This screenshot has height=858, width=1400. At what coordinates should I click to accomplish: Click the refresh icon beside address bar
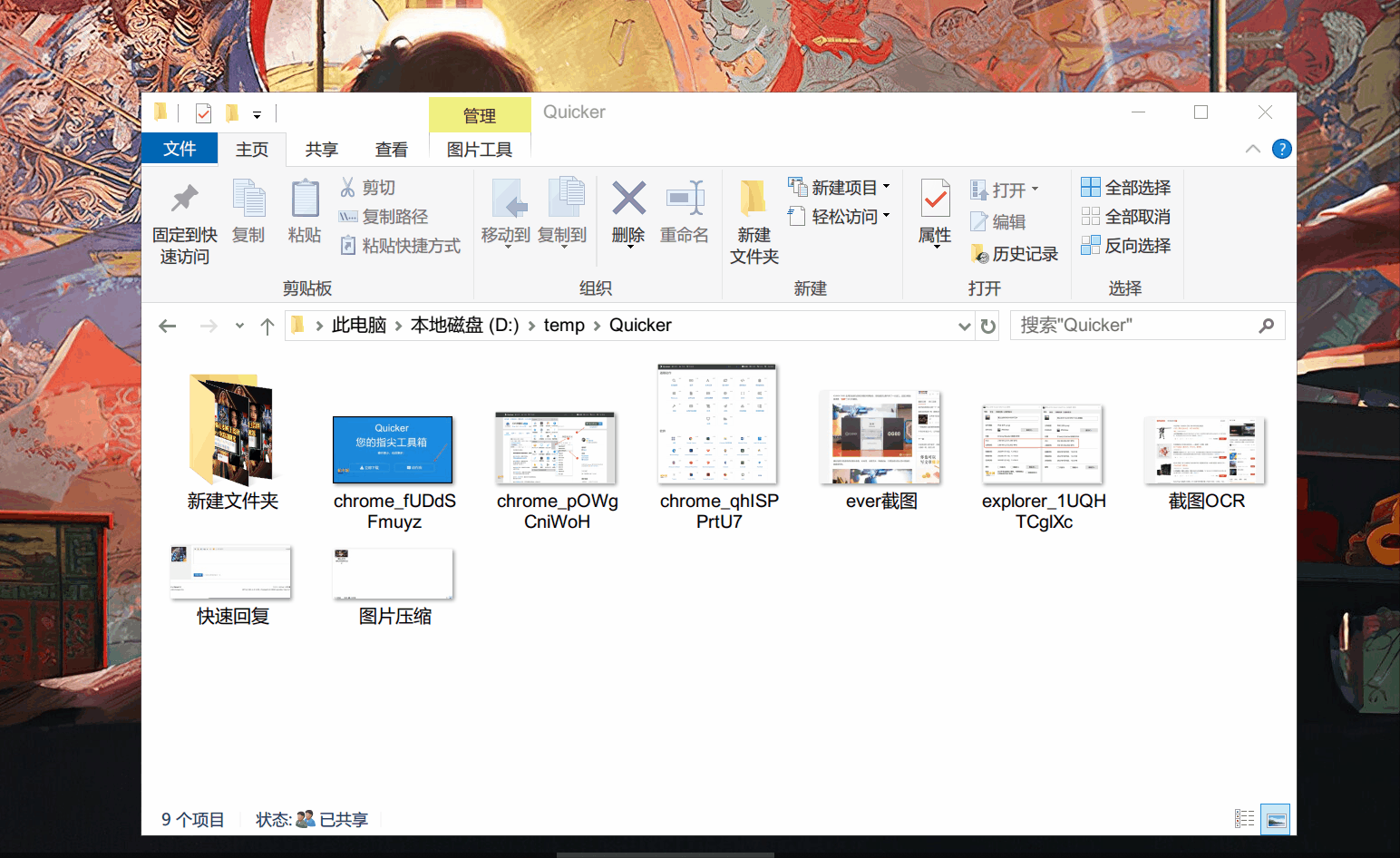(x=988, y=326)
